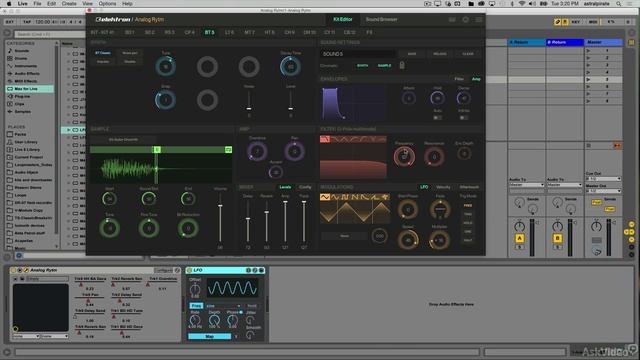Open the Y-axis parameter dropdown under XY pad
The image size is (640, 360).
pos(55,336)
